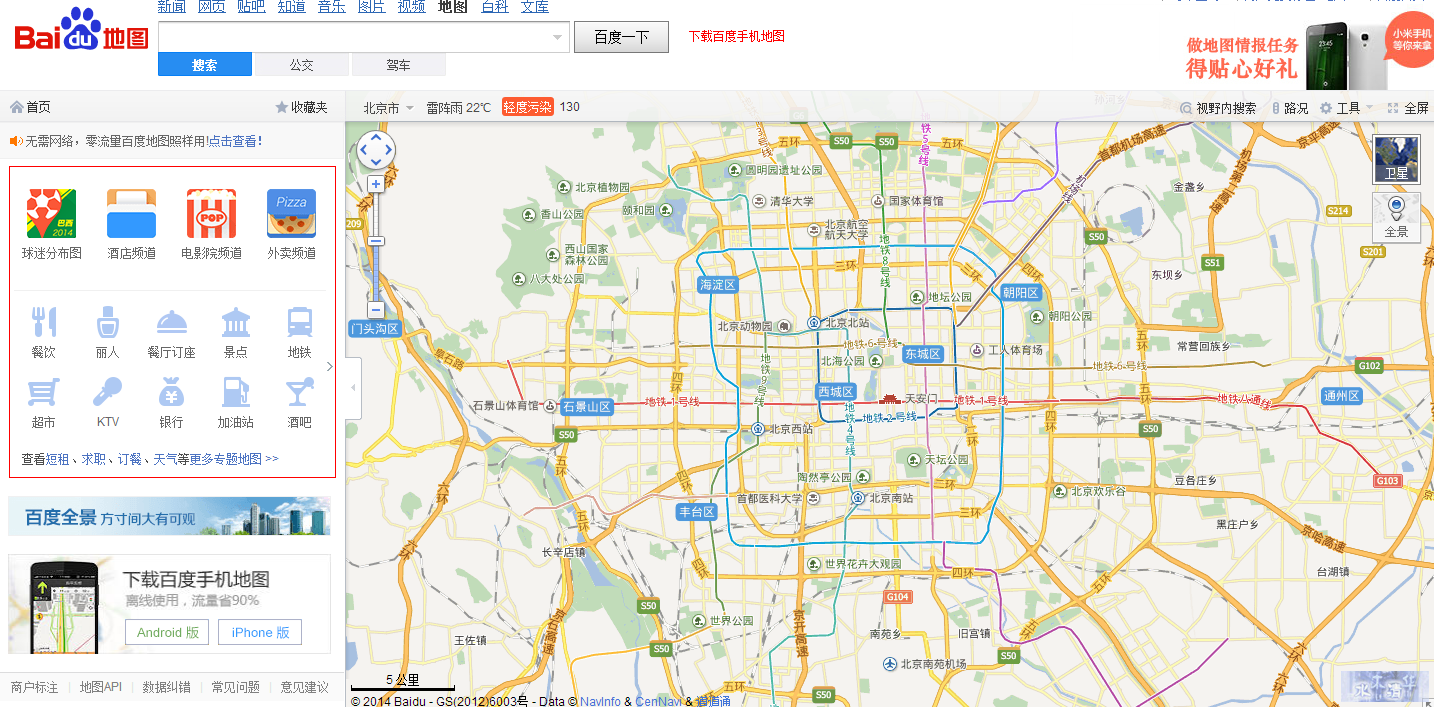Open 新闻 in top navigation
Screen dimensions: 1434x707
point(172,7)
